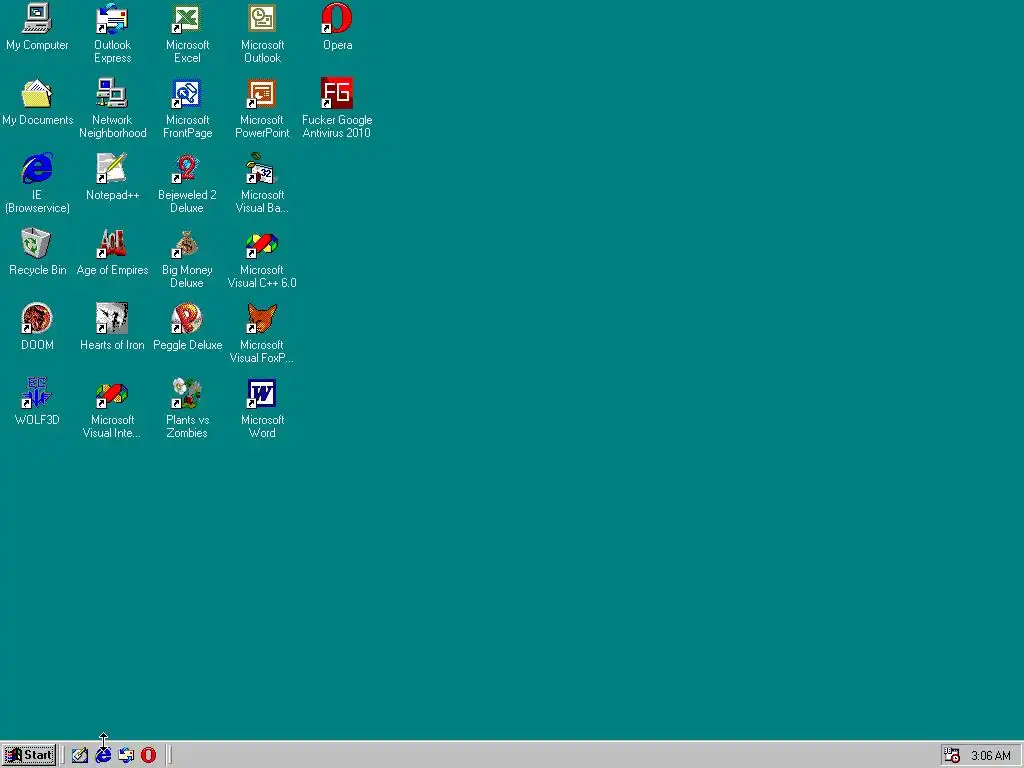The image size is (1024, 768).
Task: Click the grip handle right of Quick Launch
Action: (169, 755)
